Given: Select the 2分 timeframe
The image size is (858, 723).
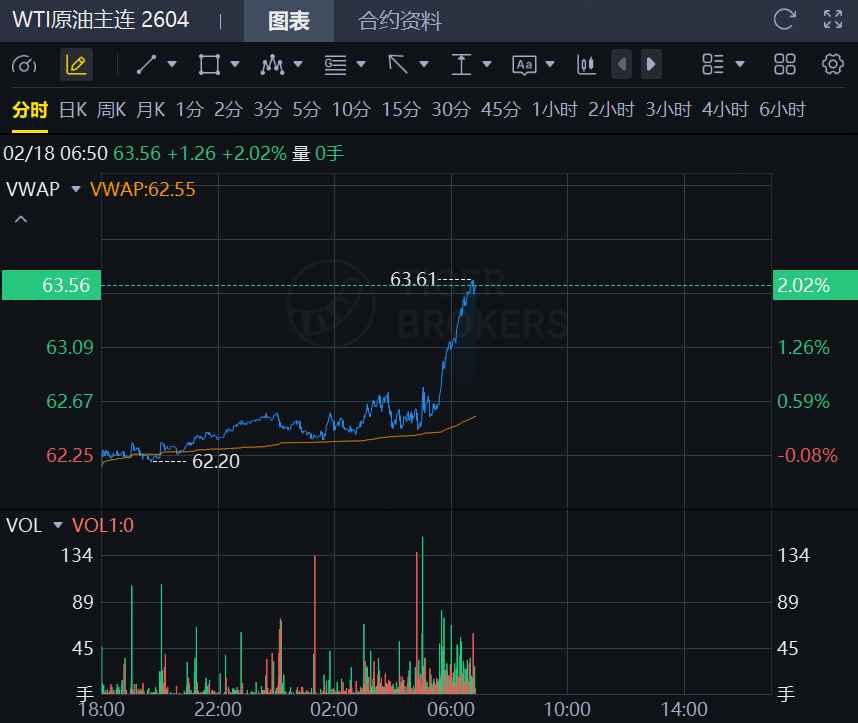Looking at the screenshot, I should coord(228,109).
